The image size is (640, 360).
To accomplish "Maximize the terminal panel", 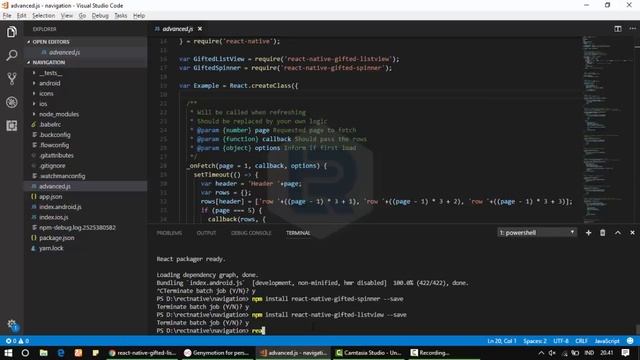I will (x=618, y=233).
